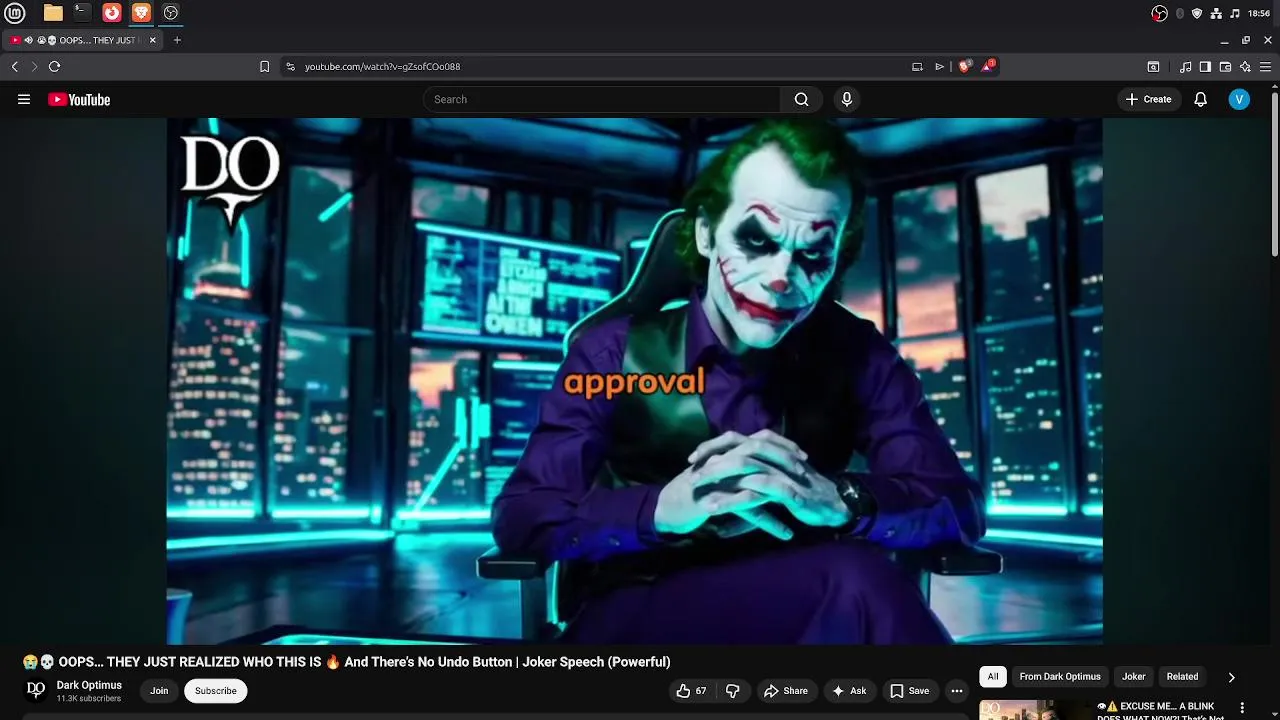Image resolution: width=1280 pixels, height=720 pixels.
Task: Select the Related filter chip
Action: (1182, 677)
